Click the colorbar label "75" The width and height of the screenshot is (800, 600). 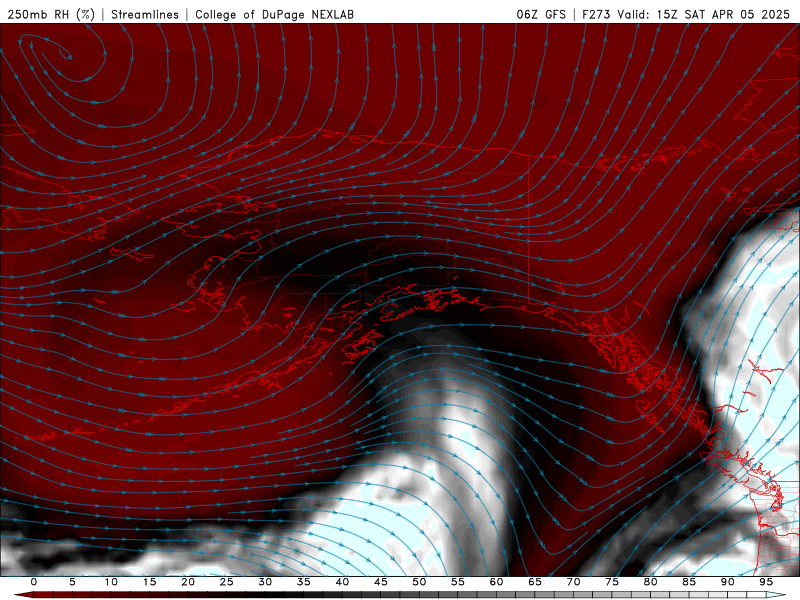(612, 582)
